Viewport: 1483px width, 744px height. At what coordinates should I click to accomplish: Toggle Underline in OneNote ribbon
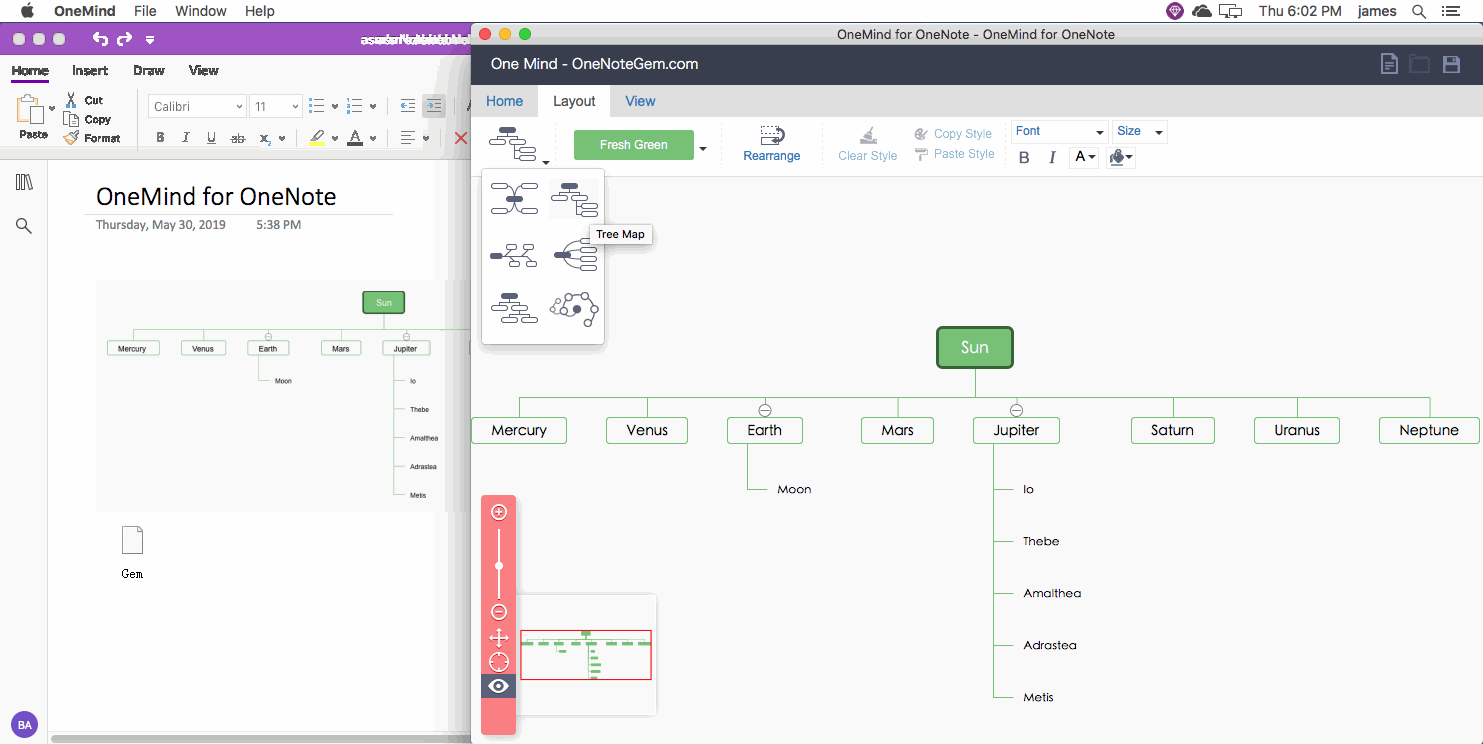[211, 138]
